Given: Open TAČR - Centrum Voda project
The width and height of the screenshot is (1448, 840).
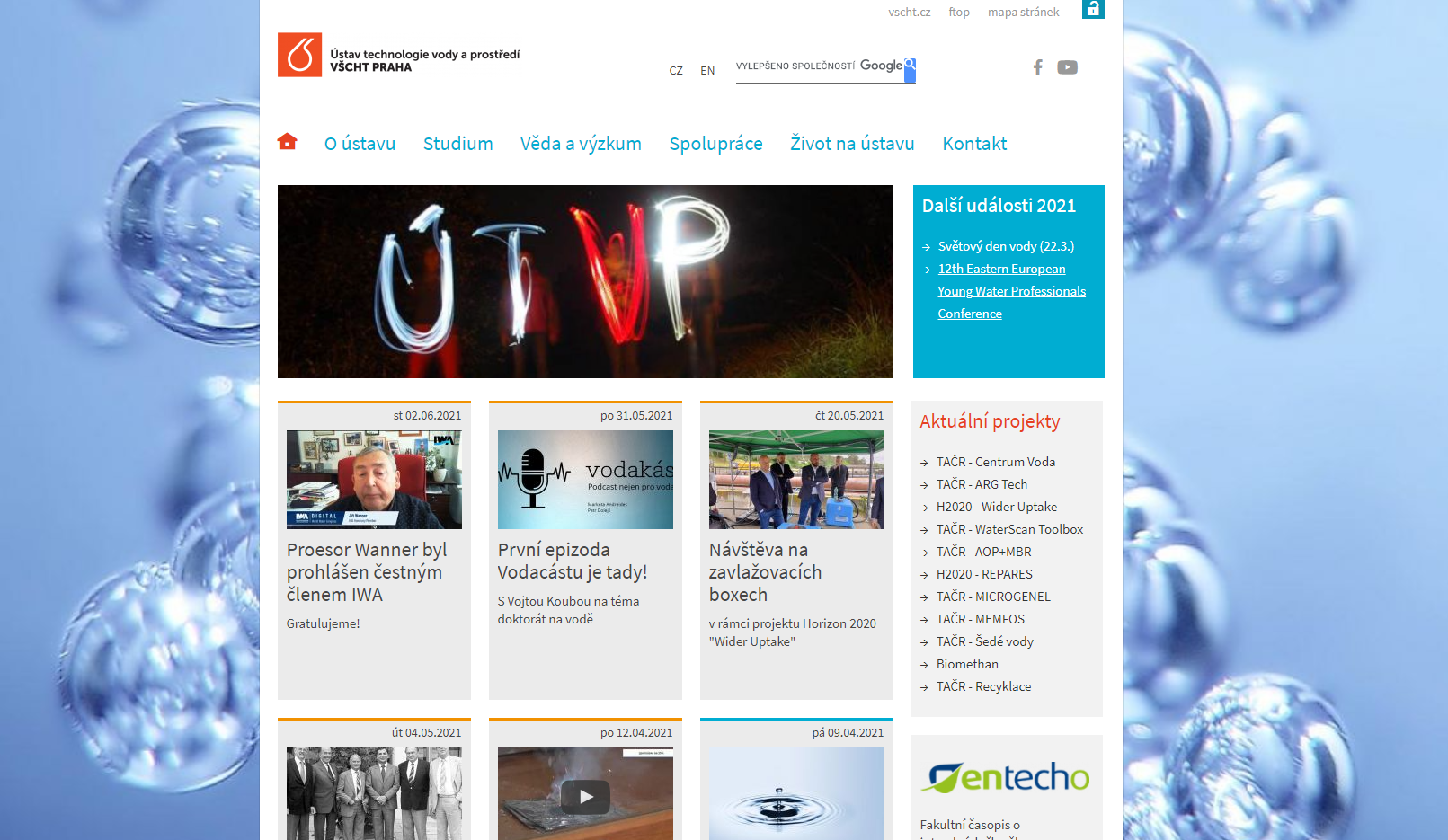Looking at the screenshot, I should point(996,462).
